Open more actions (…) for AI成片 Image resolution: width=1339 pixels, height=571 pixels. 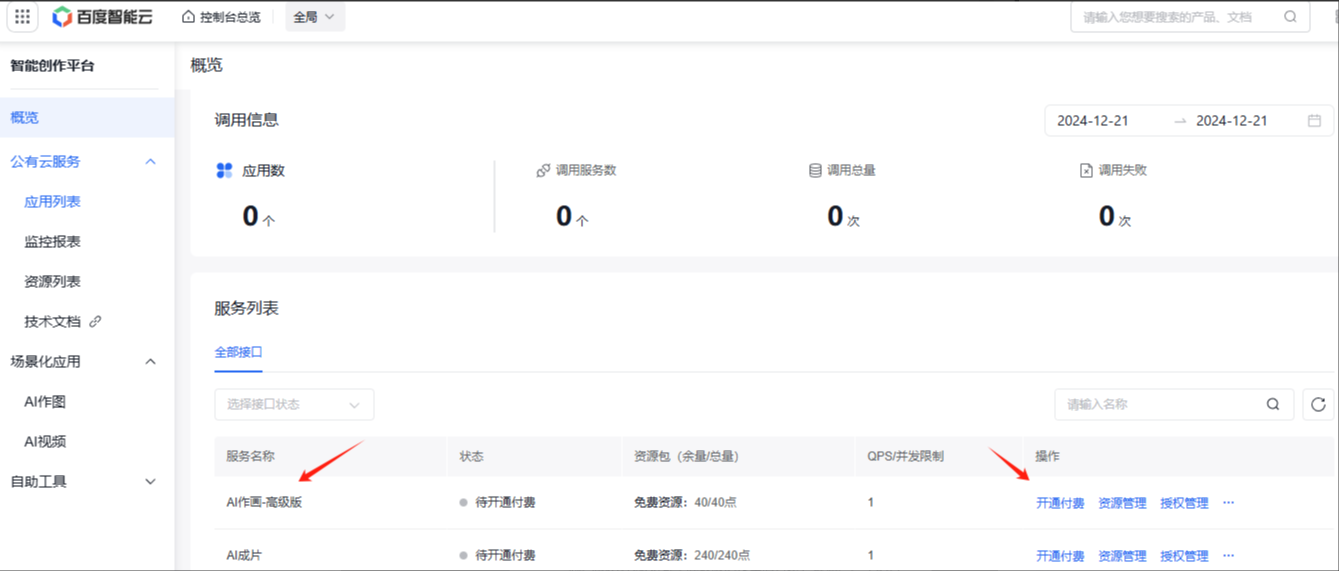coord(1229,555)
